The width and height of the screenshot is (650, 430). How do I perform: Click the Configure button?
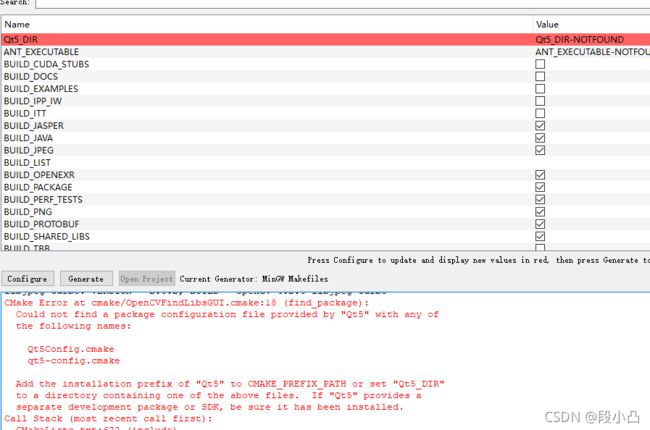tap(27, 279)
